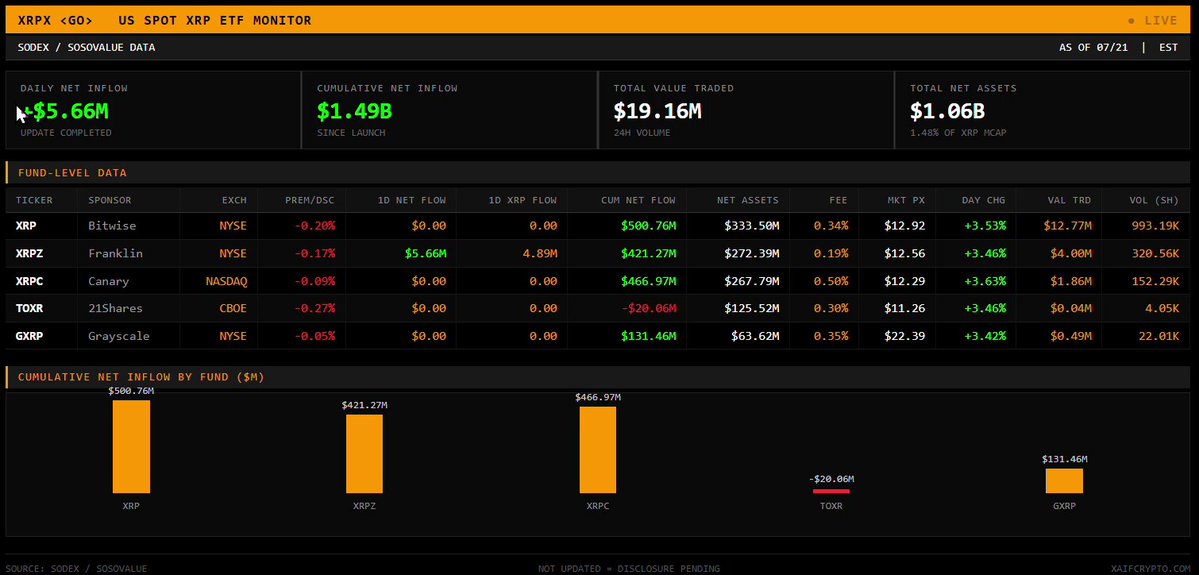Sort by the MKT PX column header

pyautogui.click(x=906, y=200)
